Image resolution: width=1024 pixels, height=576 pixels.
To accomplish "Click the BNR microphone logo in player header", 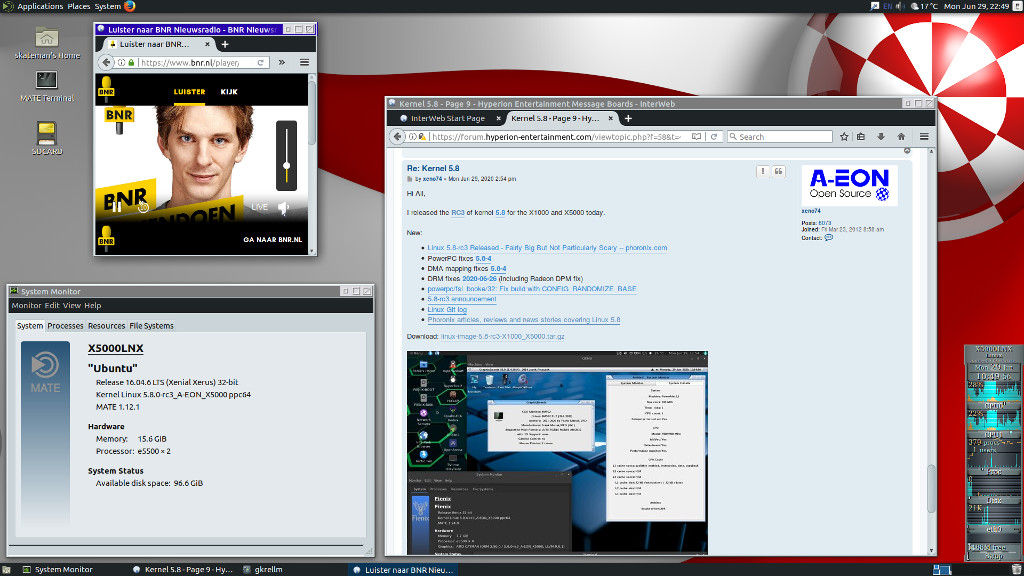I will pos(106,89).
